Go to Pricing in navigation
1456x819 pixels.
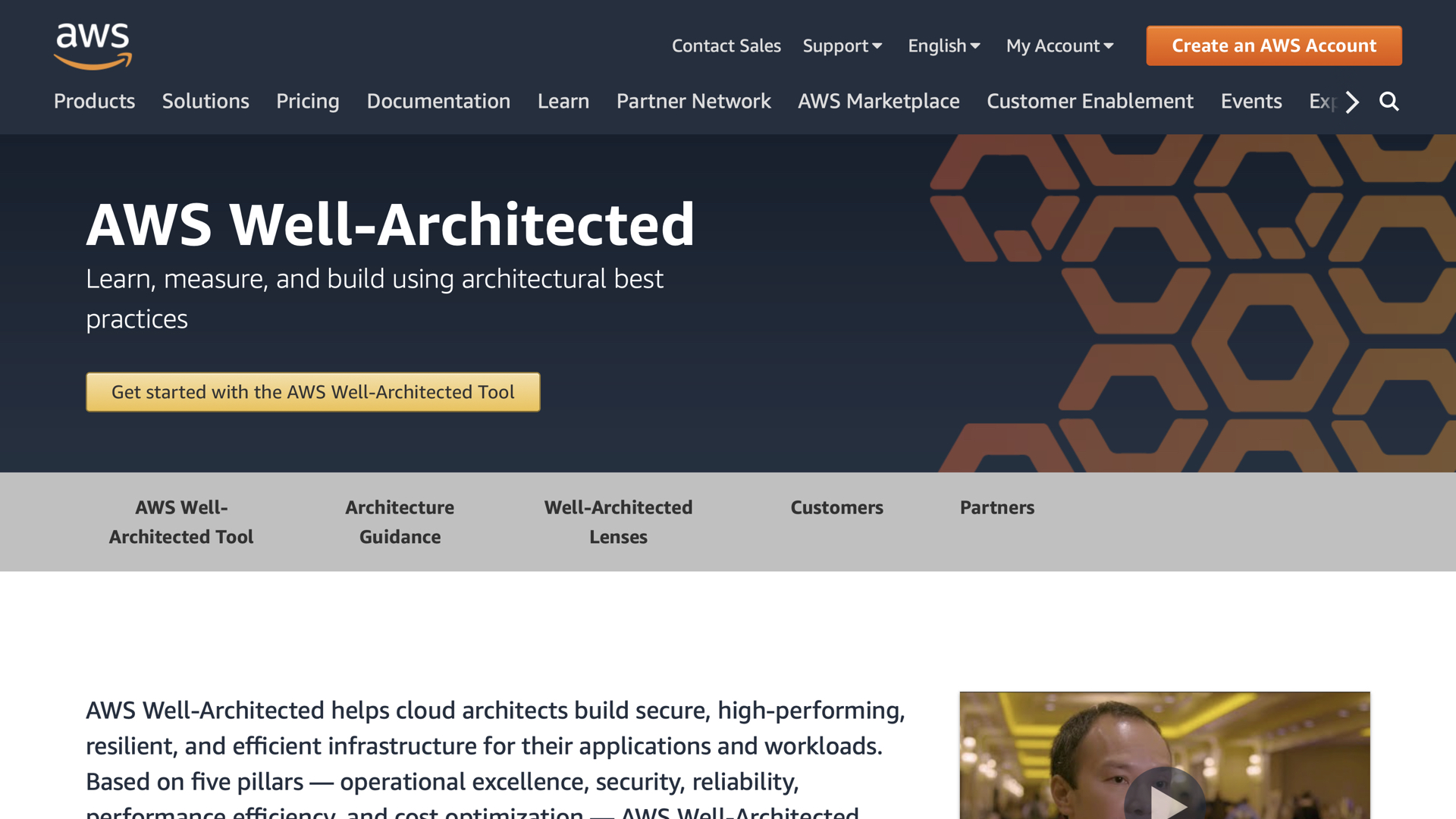[x=307, y=102]
